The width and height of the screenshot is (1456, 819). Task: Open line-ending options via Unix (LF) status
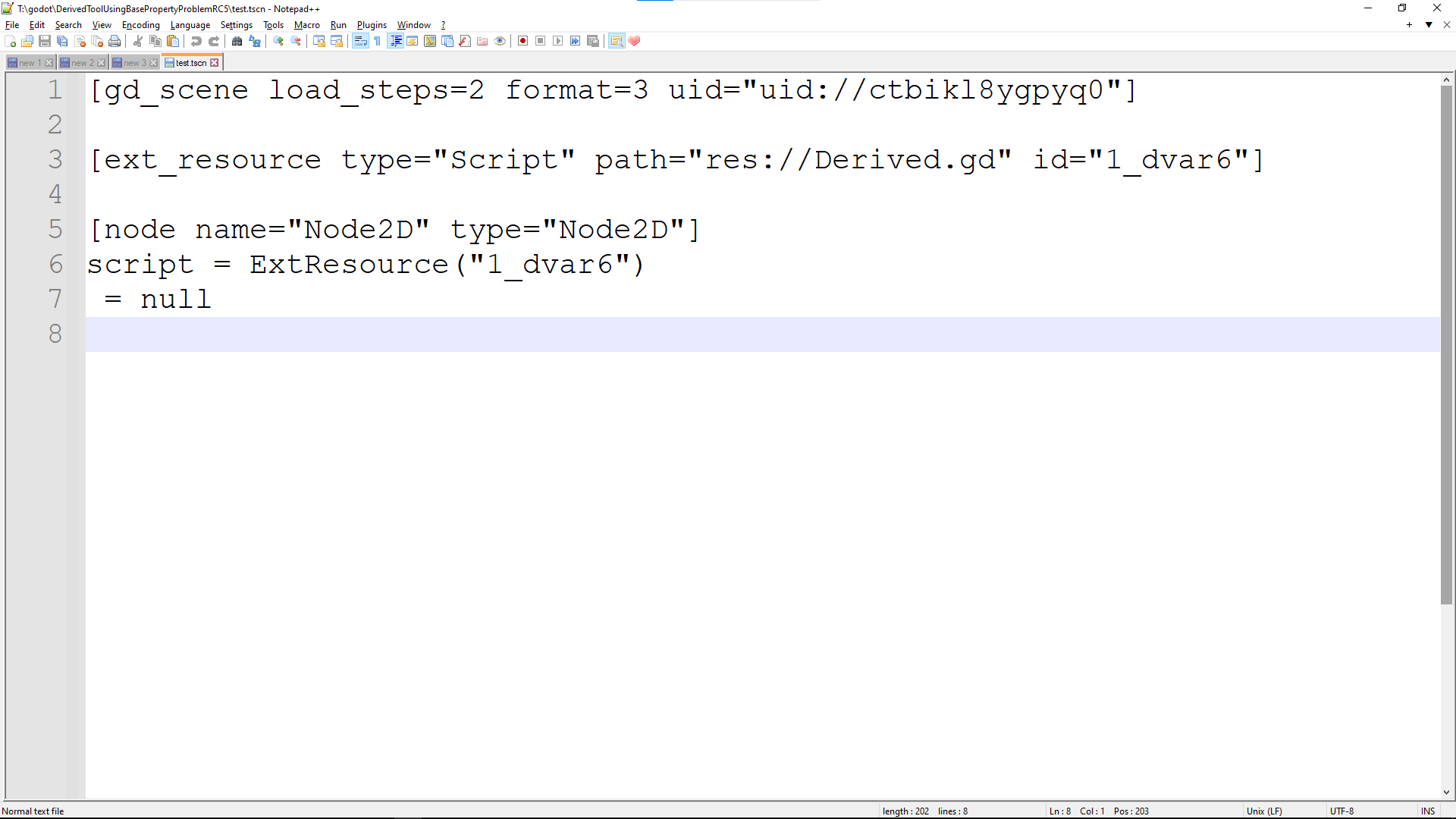1265,811
